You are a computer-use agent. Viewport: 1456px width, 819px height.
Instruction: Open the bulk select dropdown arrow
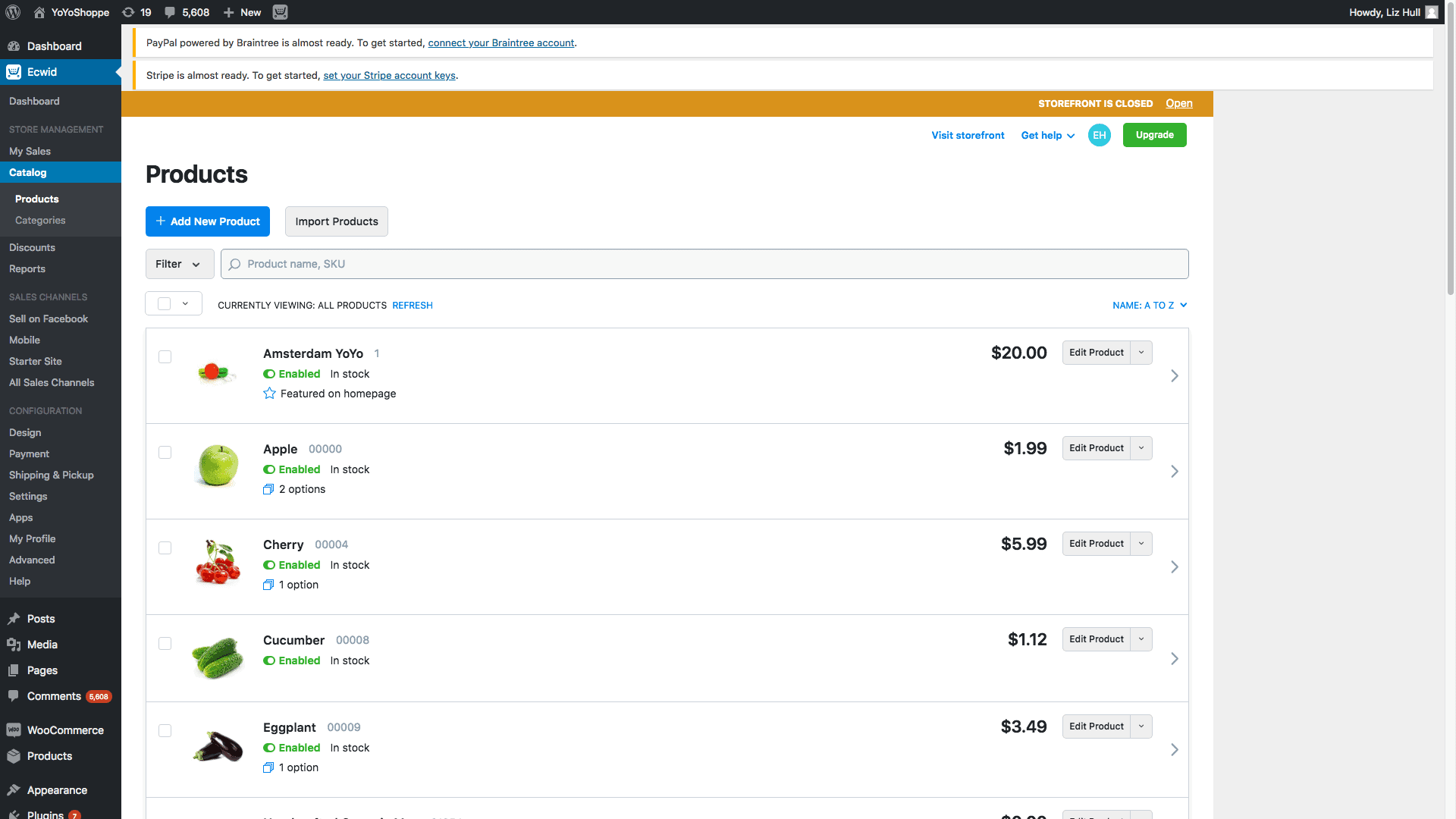(185, 303)
